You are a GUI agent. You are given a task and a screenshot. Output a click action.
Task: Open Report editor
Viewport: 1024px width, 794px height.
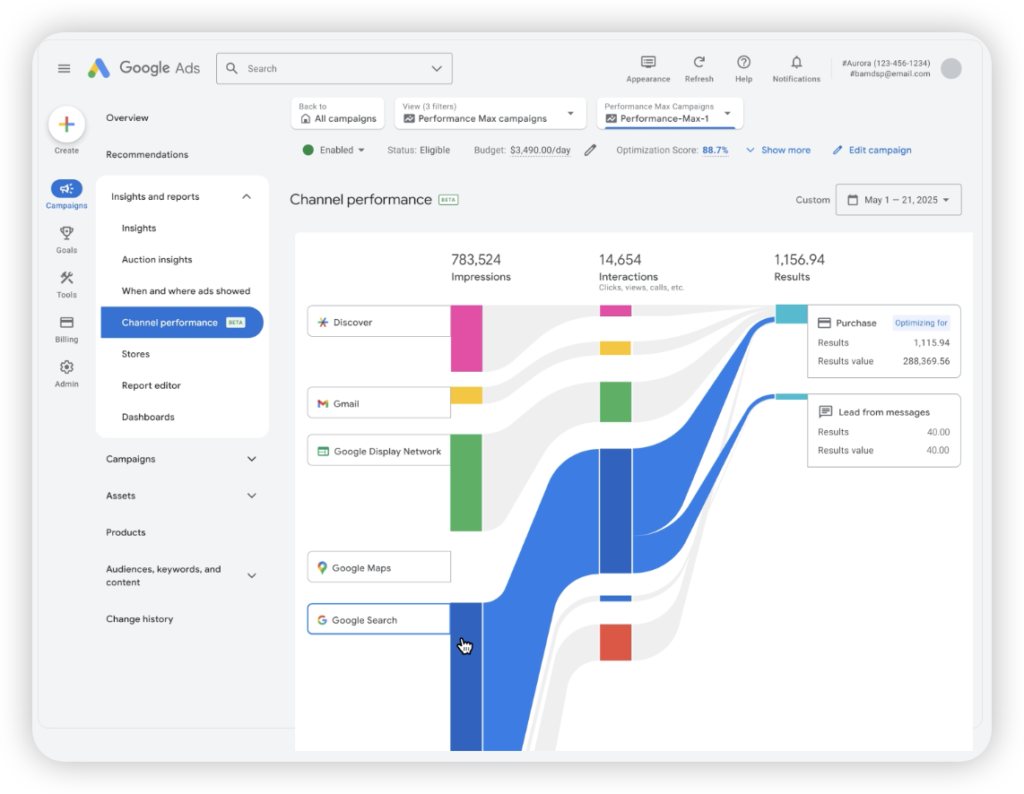151,385
